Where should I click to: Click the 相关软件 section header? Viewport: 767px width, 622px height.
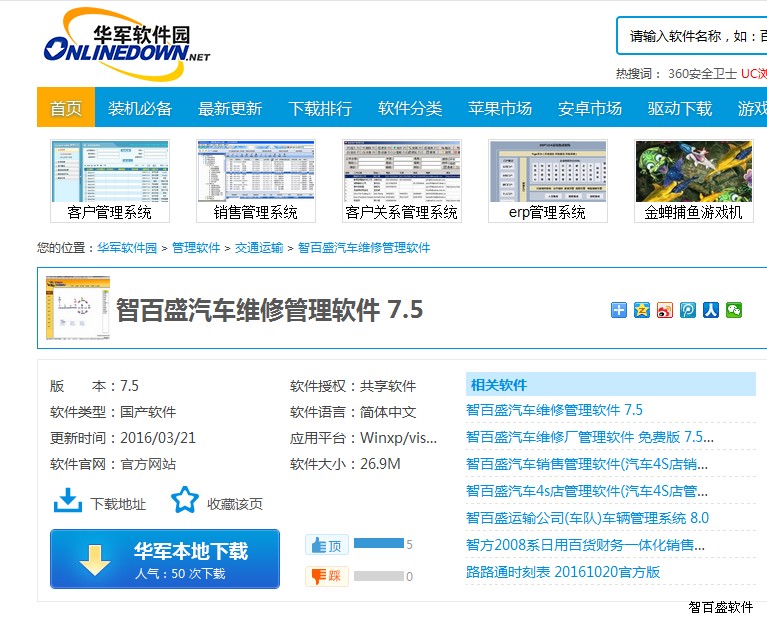coord(610,384)
